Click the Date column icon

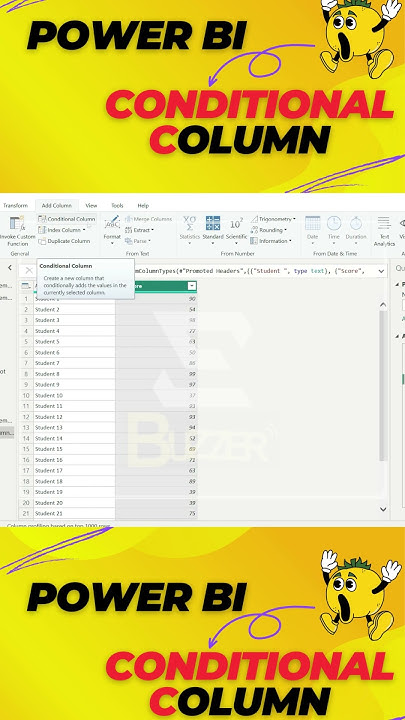(x=312, y=223)
